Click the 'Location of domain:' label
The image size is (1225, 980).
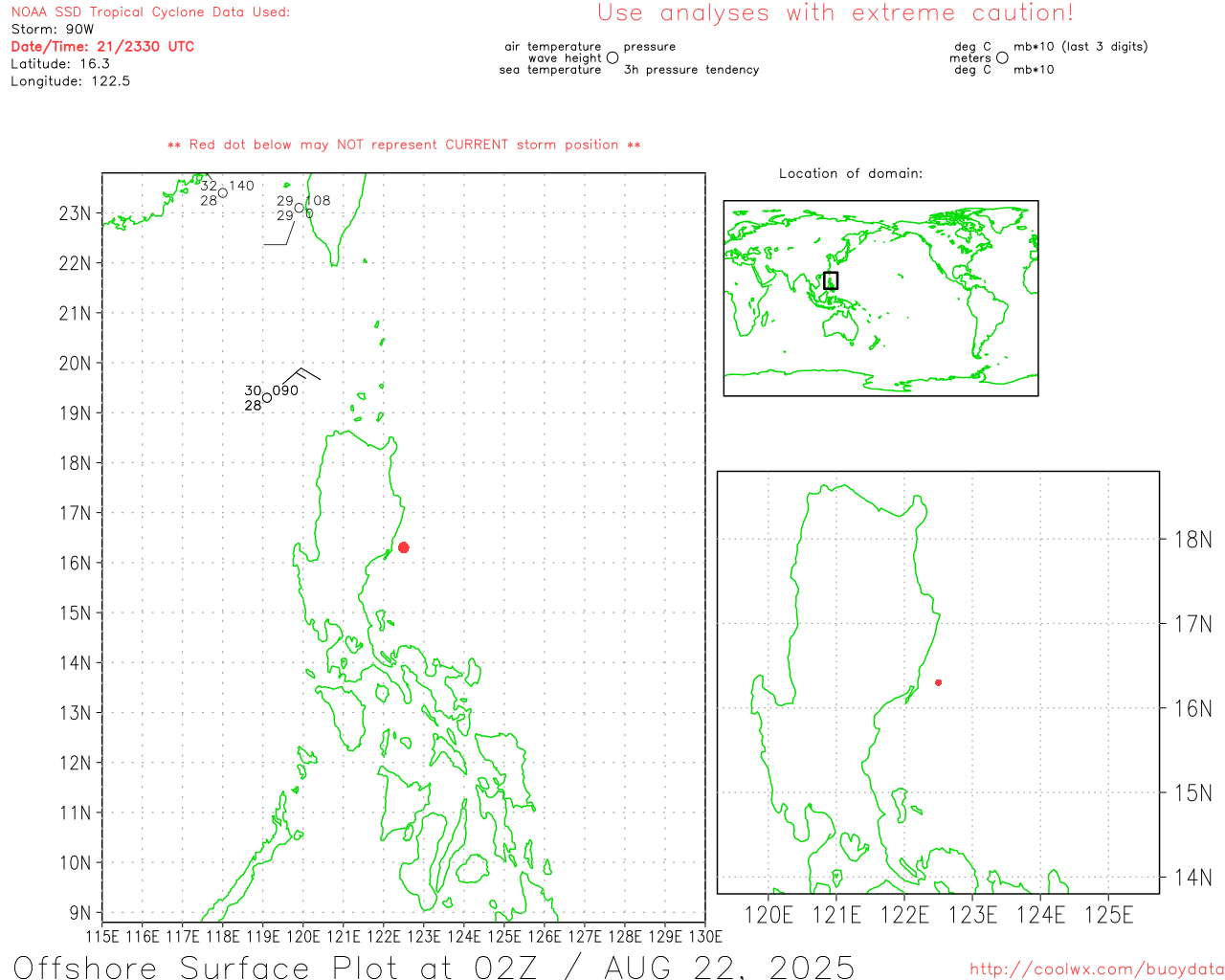[x=851, y=173]
